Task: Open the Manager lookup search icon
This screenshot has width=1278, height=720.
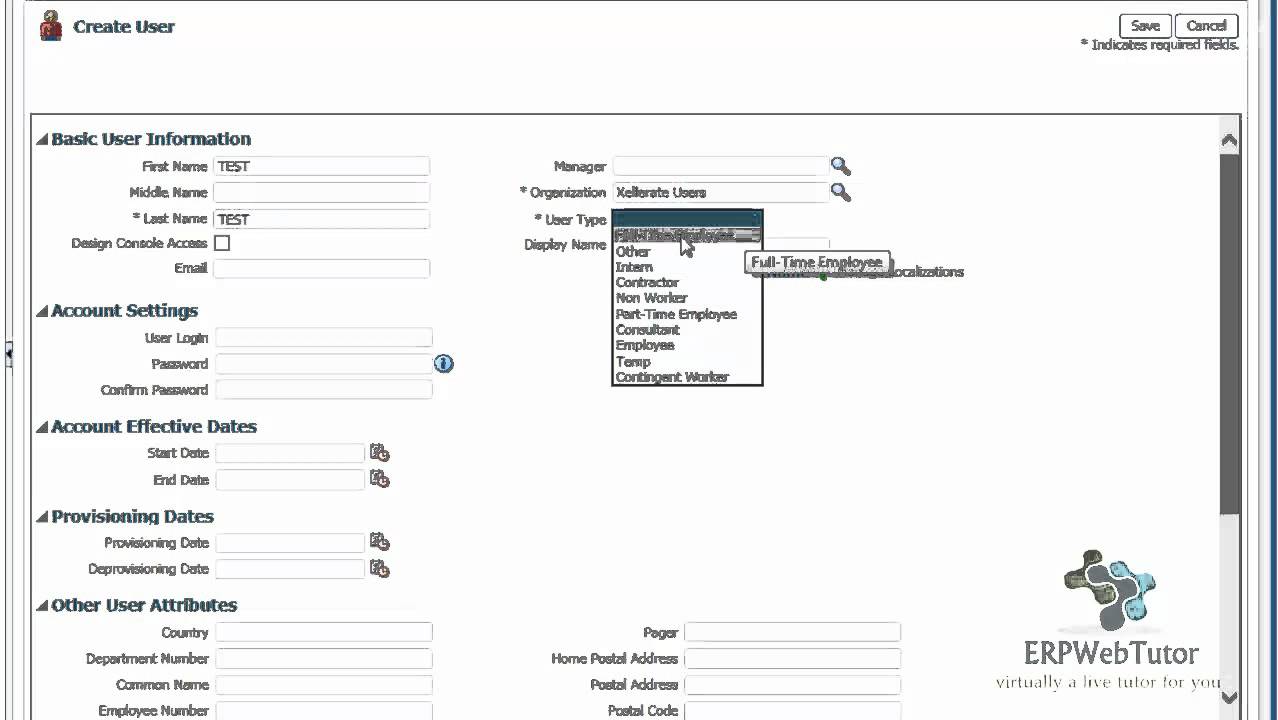Action: click(x=840, y=166)
